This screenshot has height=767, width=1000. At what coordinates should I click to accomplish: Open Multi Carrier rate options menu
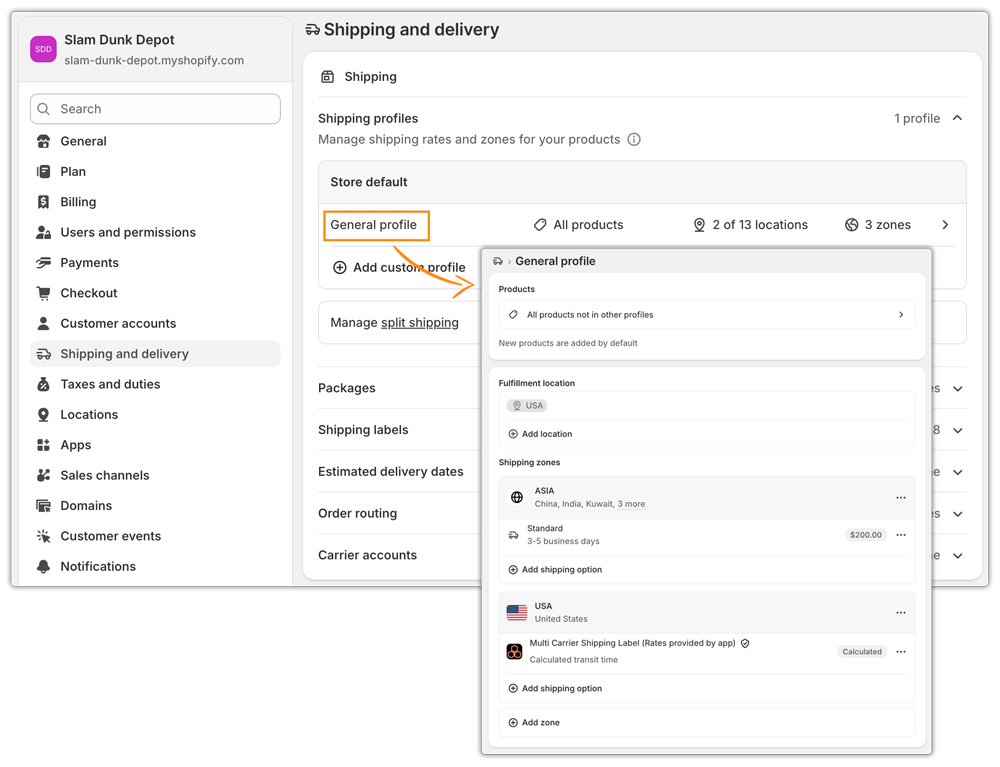coord(901,652)
